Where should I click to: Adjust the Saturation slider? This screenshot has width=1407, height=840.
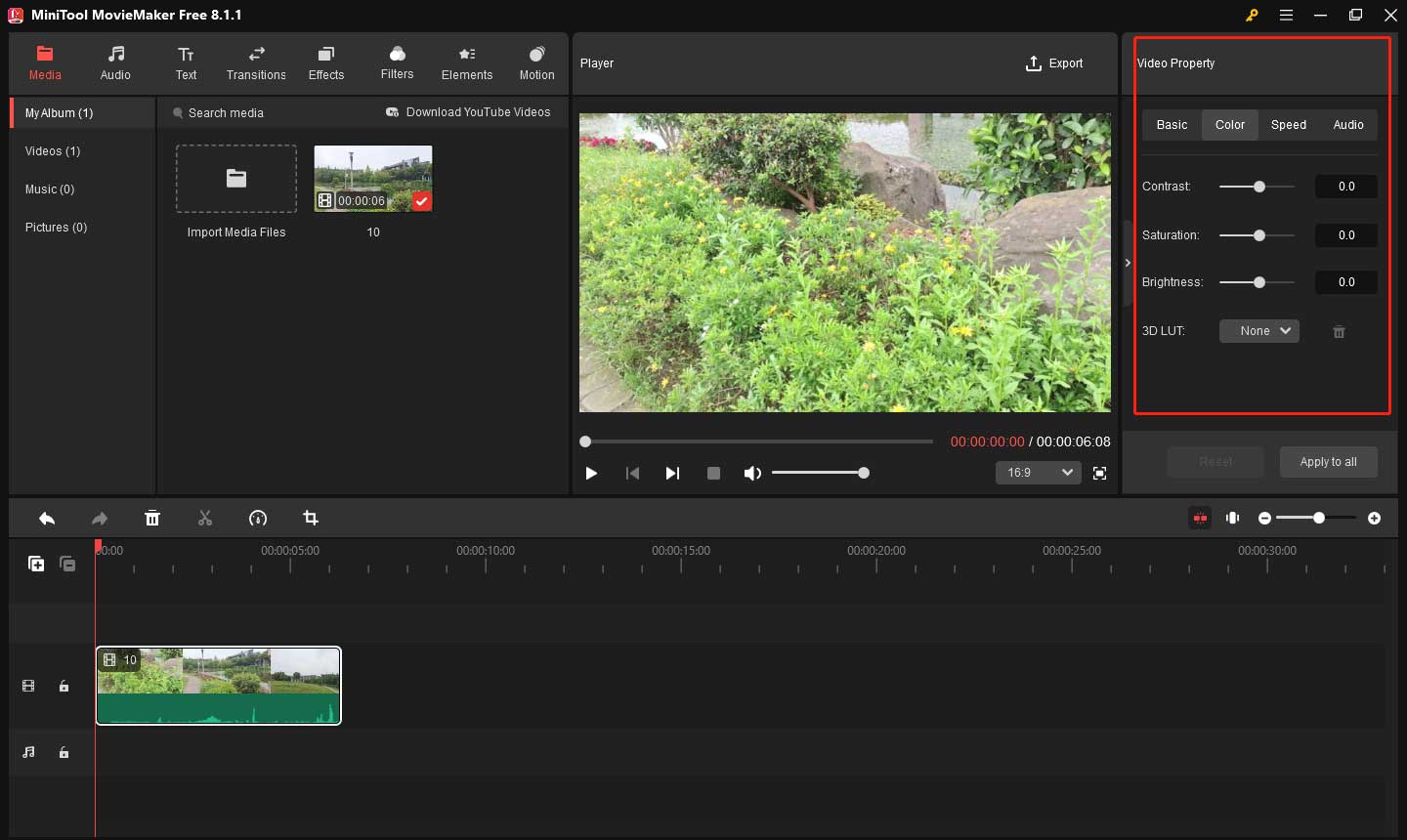tap(1257, 235)
